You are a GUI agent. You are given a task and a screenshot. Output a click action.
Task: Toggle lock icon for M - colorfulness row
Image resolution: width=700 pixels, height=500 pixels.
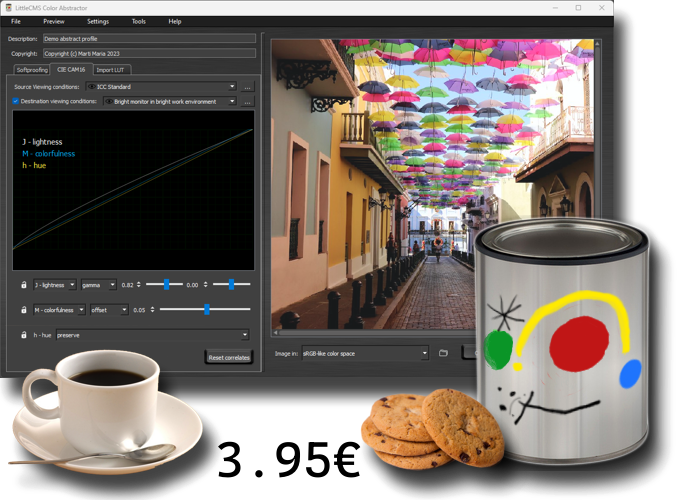point(24,309)
